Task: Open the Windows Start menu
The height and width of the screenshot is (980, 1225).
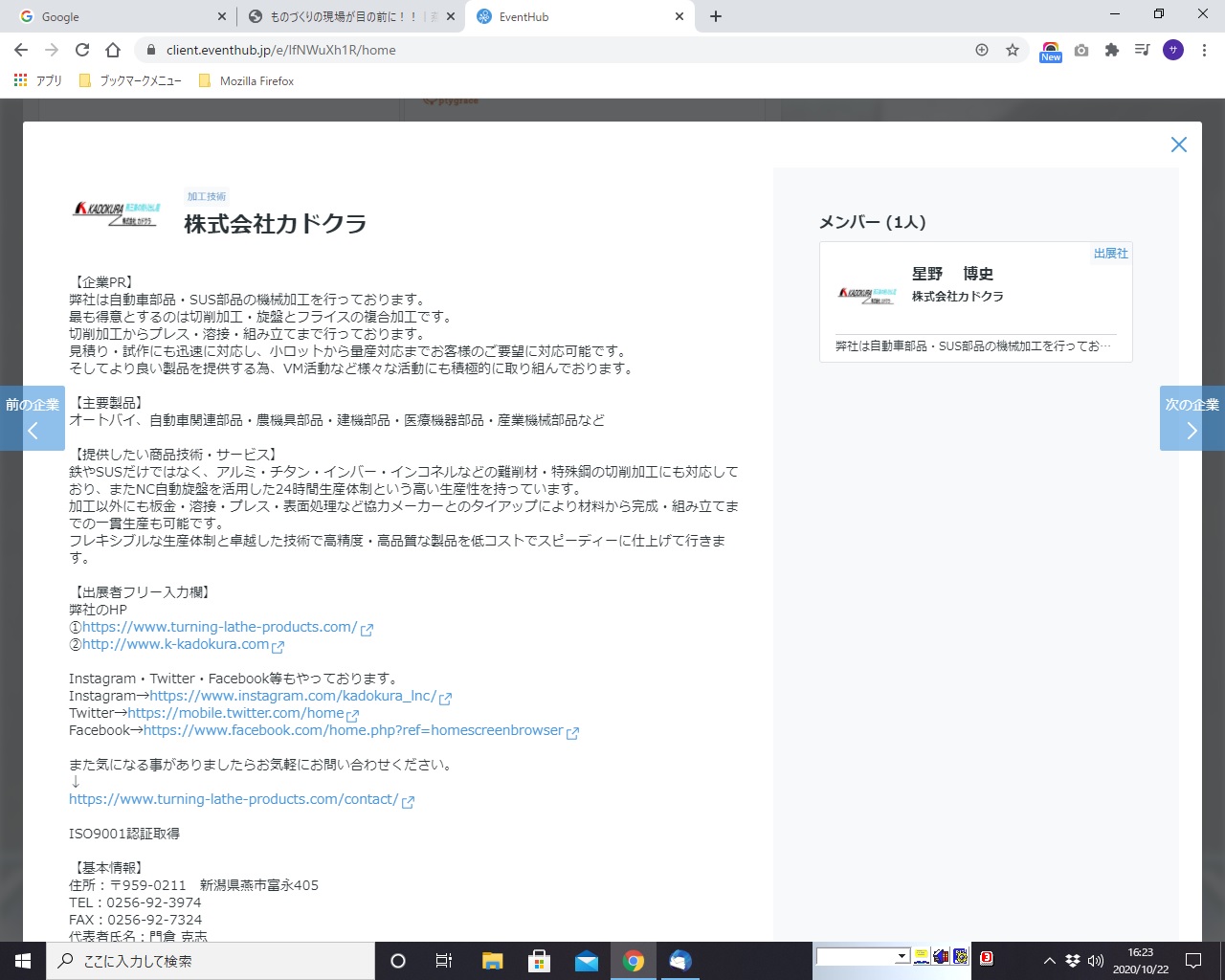Action: coord(23,961)
